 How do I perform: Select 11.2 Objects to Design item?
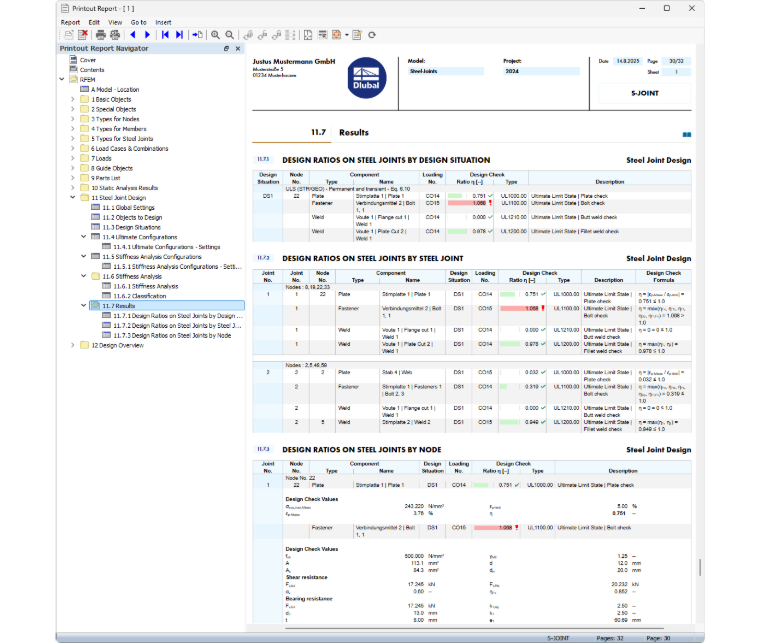[132, 218]
